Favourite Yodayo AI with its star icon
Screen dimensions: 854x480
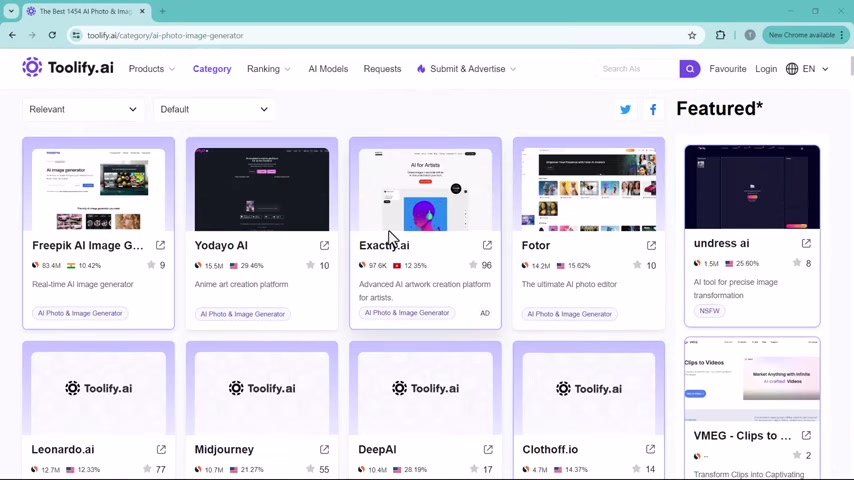pos(310,265)
